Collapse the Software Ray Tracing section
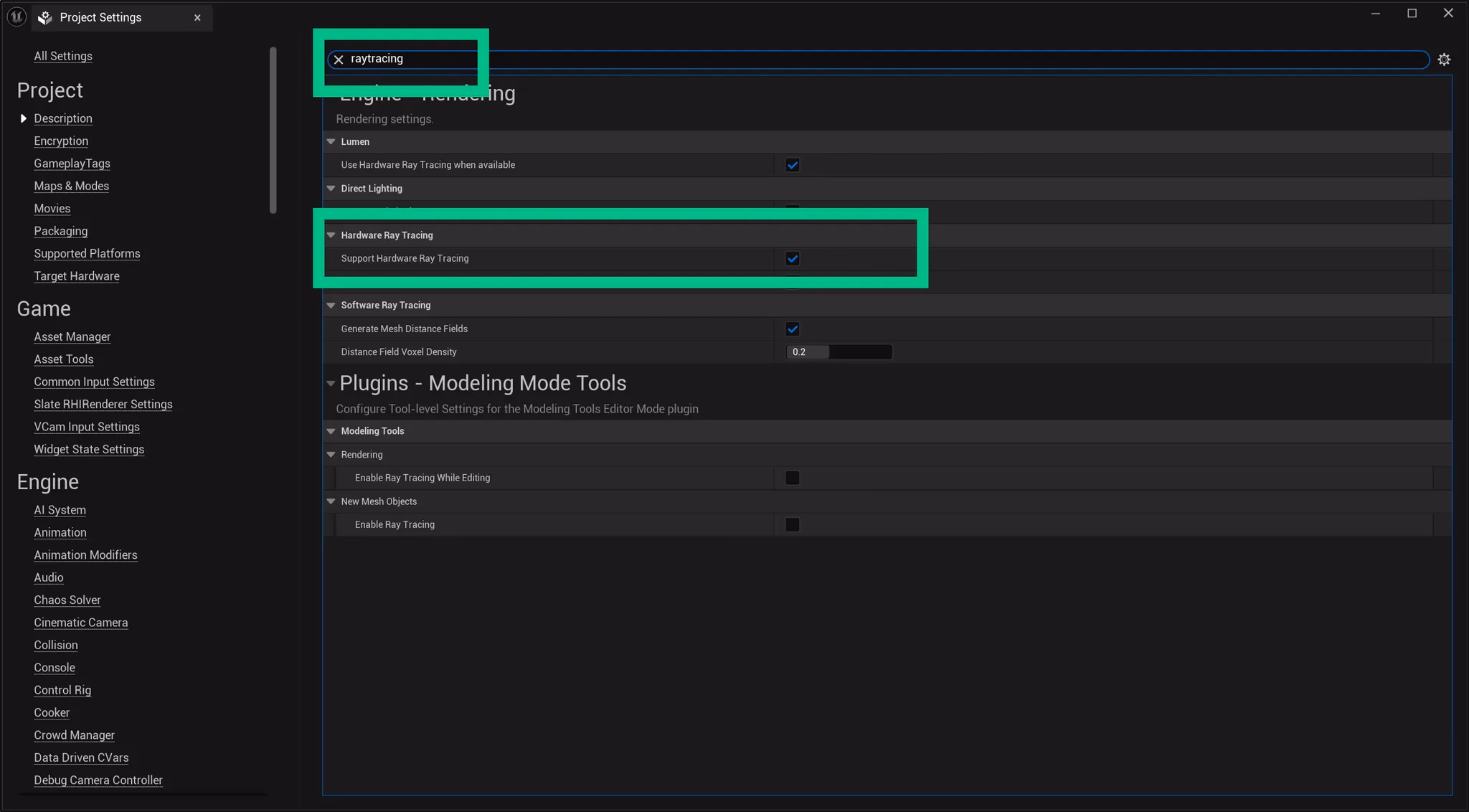1469x812 pixels. [x=331, y=305]
